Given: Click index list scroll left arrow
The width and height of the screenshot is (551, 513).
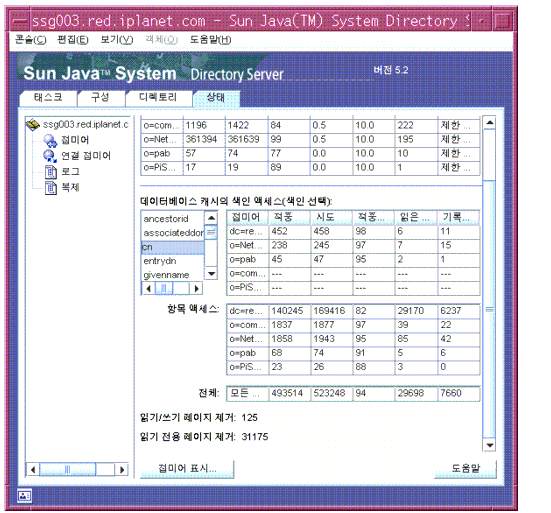Looking at the screenshot, I should pos(148,288).
